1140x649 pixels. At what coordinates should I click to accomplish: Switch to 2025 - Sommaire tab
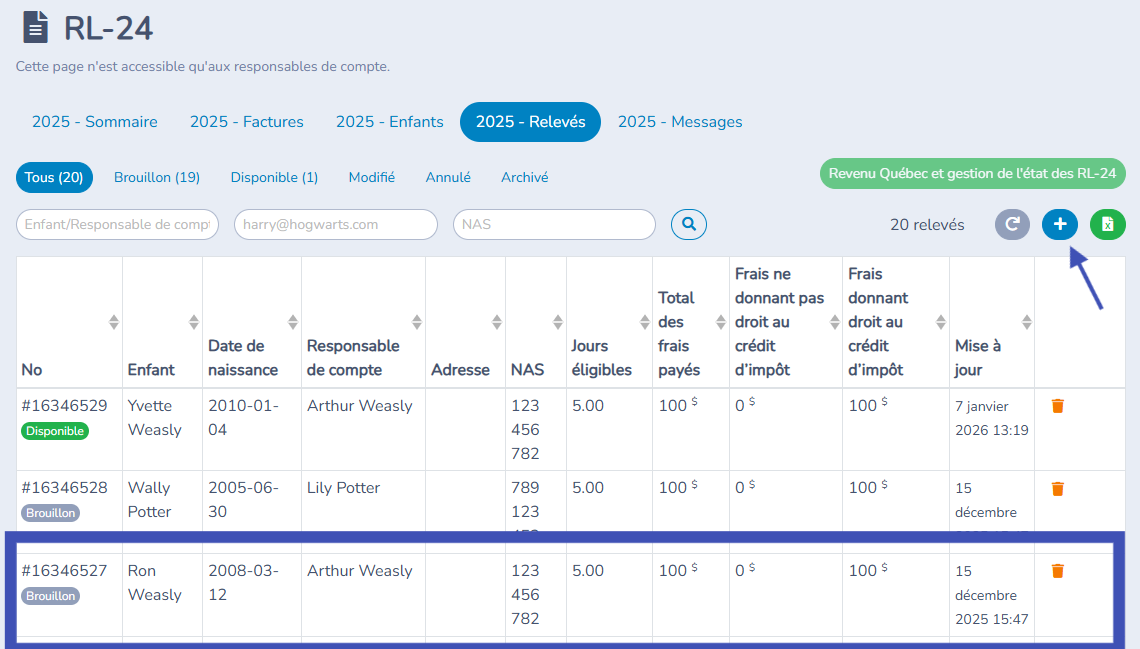(95, 122)
